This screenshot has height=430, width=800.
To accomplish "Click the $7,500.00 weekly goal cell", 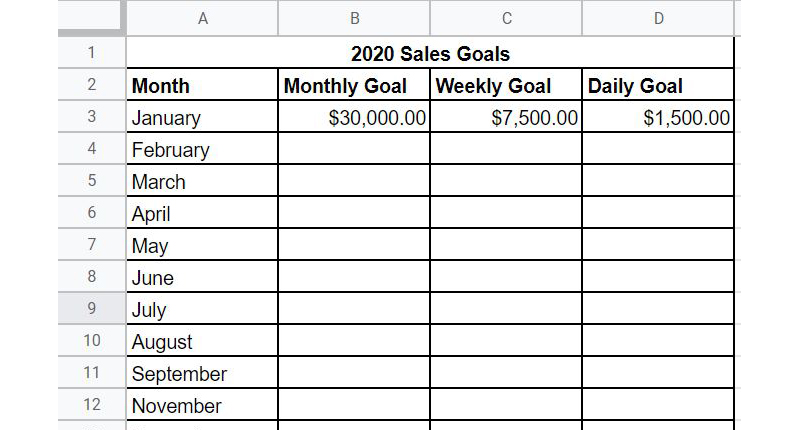I will coord(506,117).
